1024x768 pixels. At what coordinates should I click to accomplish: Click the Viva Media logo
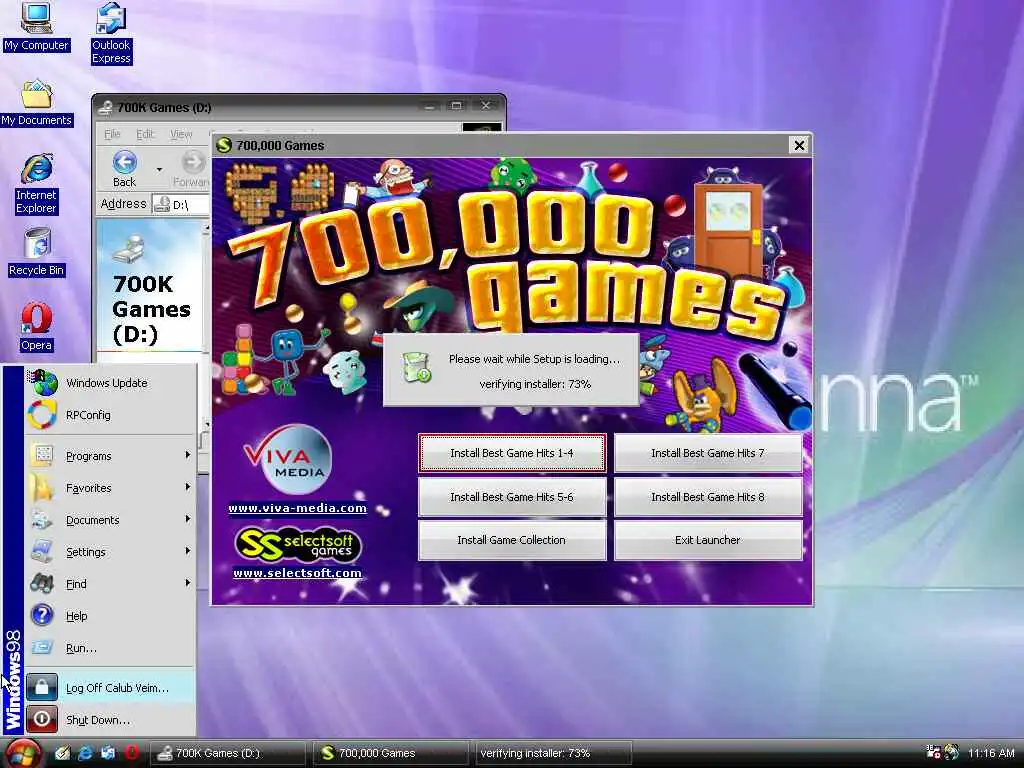pyautogui.click(x=287, y=459)
